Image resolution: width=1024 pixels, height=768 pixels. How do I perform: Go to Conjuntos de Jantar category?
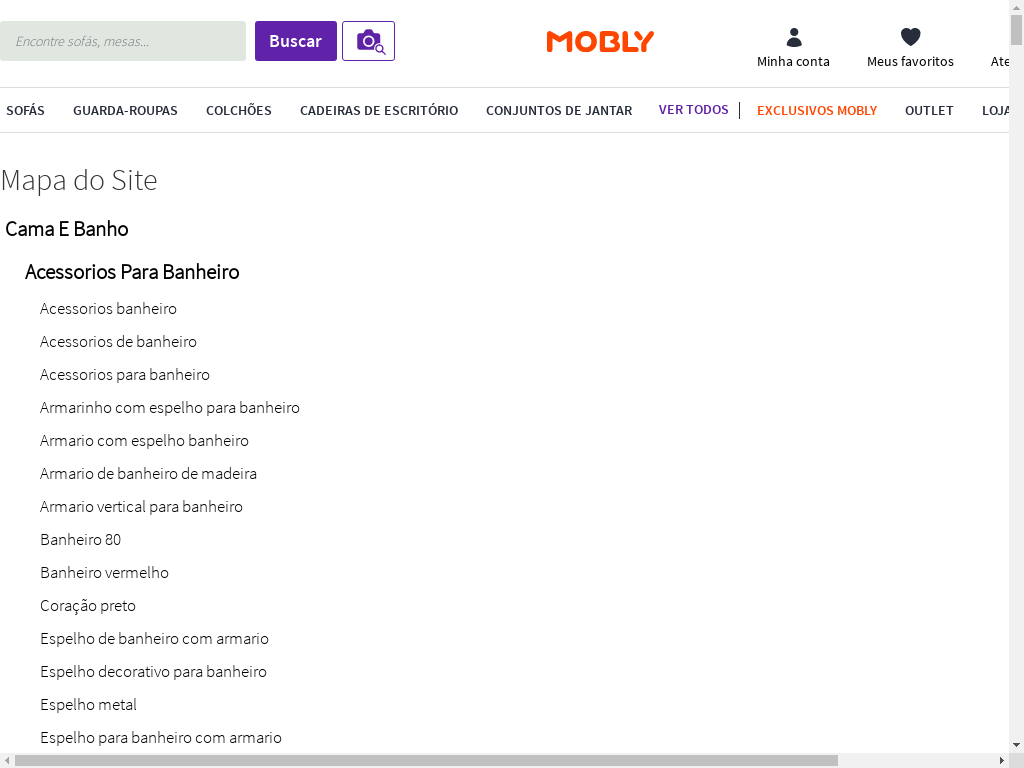559,111
